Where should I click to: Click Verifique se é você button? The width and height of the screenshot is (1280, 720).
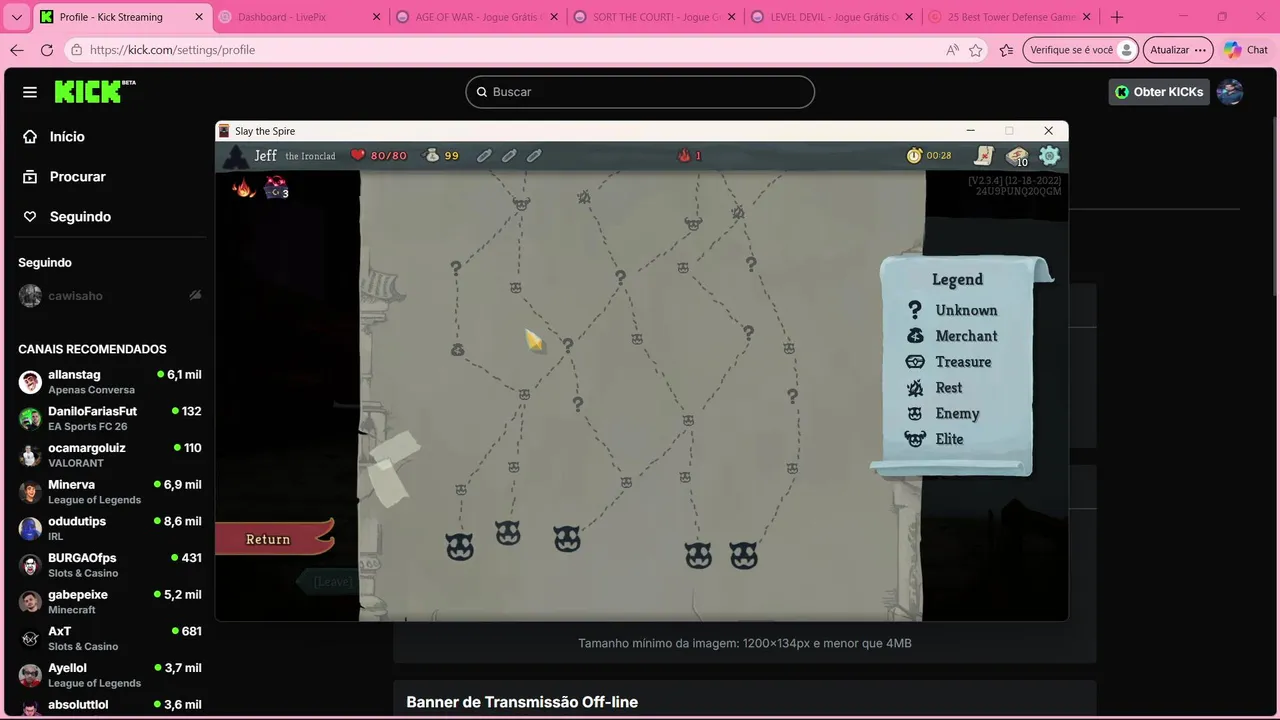(x=1082, y=50)
